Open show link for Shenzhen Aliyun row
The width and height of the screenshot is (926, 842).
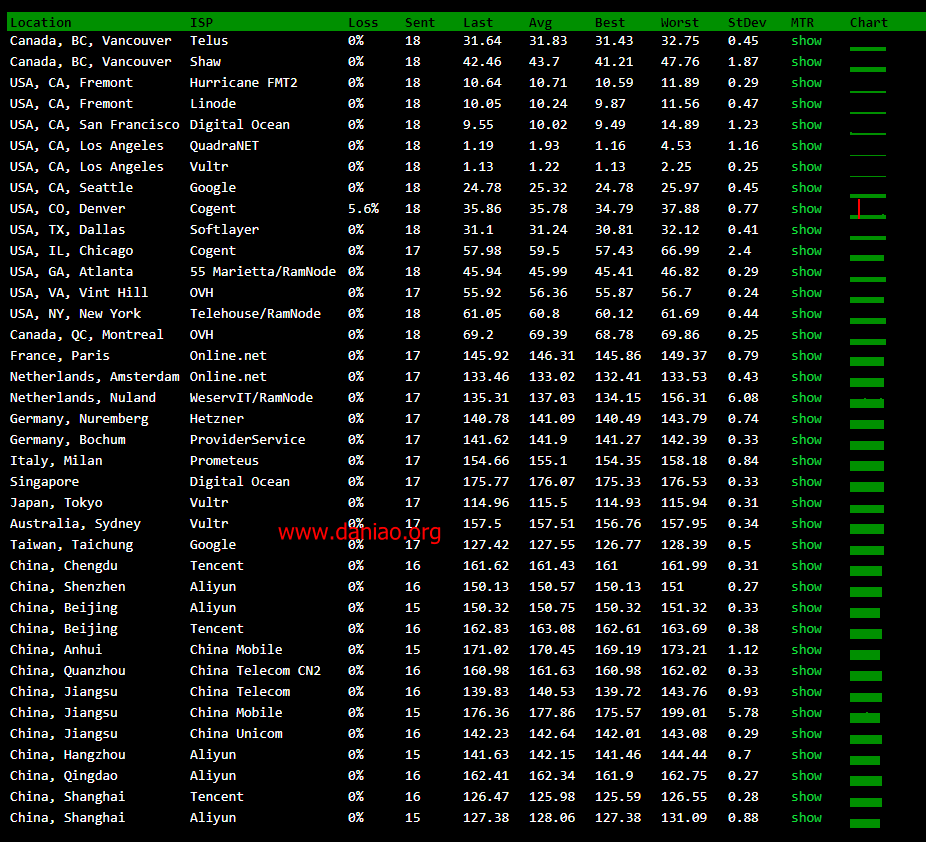click(x=806, y=587)
